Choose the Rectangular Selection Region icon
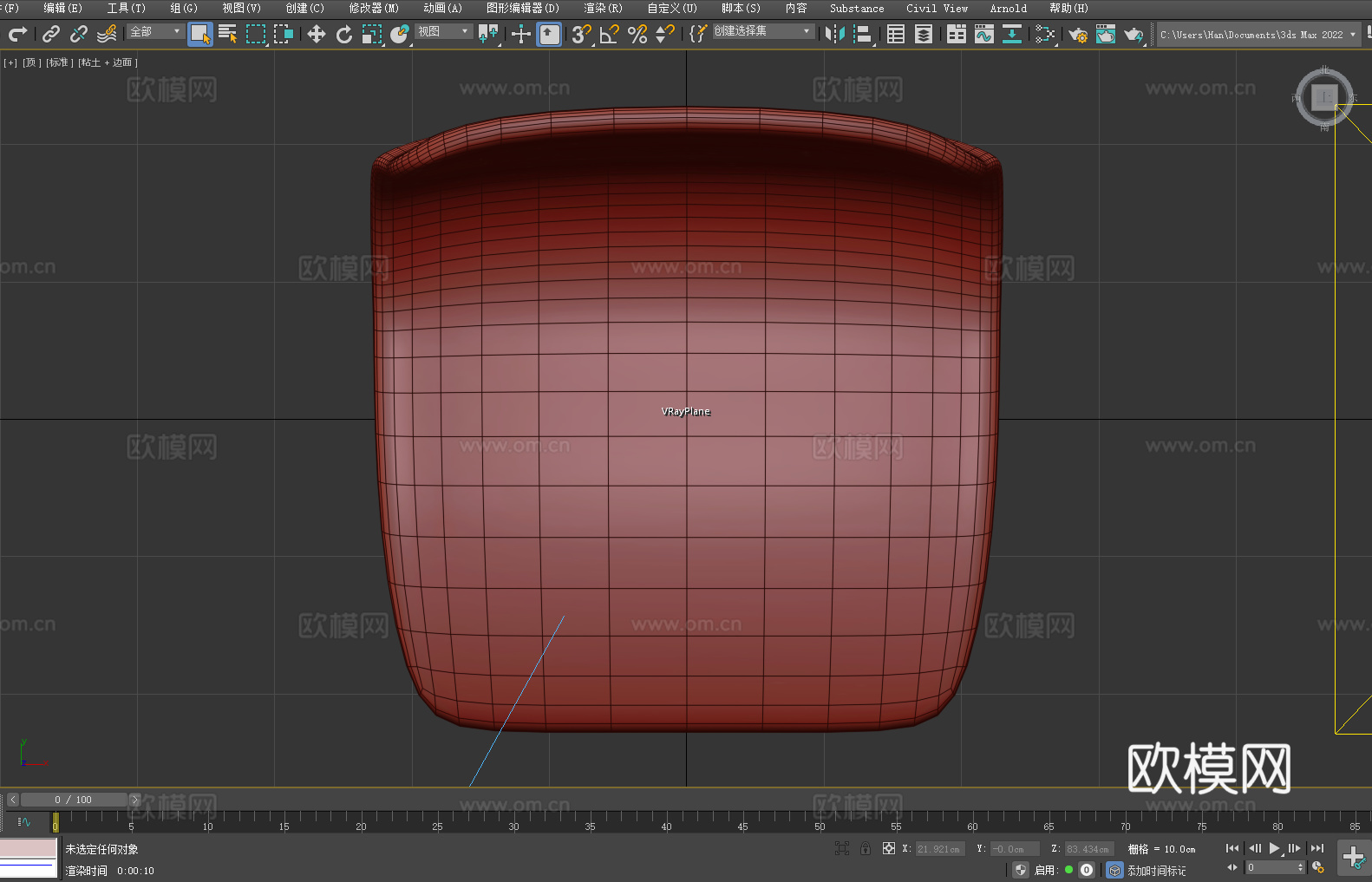This screenshot has width=1372, height=882. click(x=256, y=34)
